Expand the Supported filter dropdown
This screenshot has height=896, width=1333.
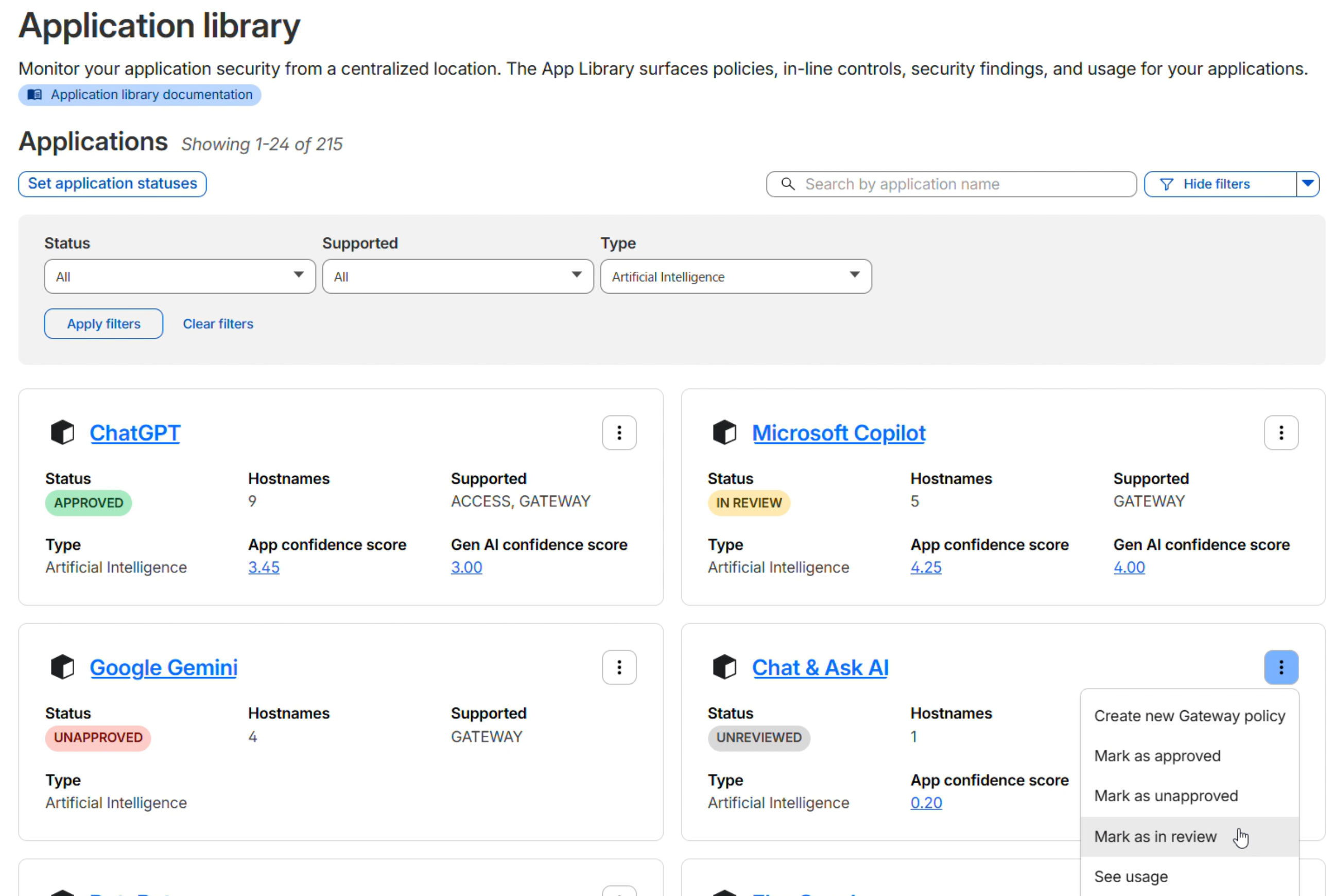pos(458,277)
